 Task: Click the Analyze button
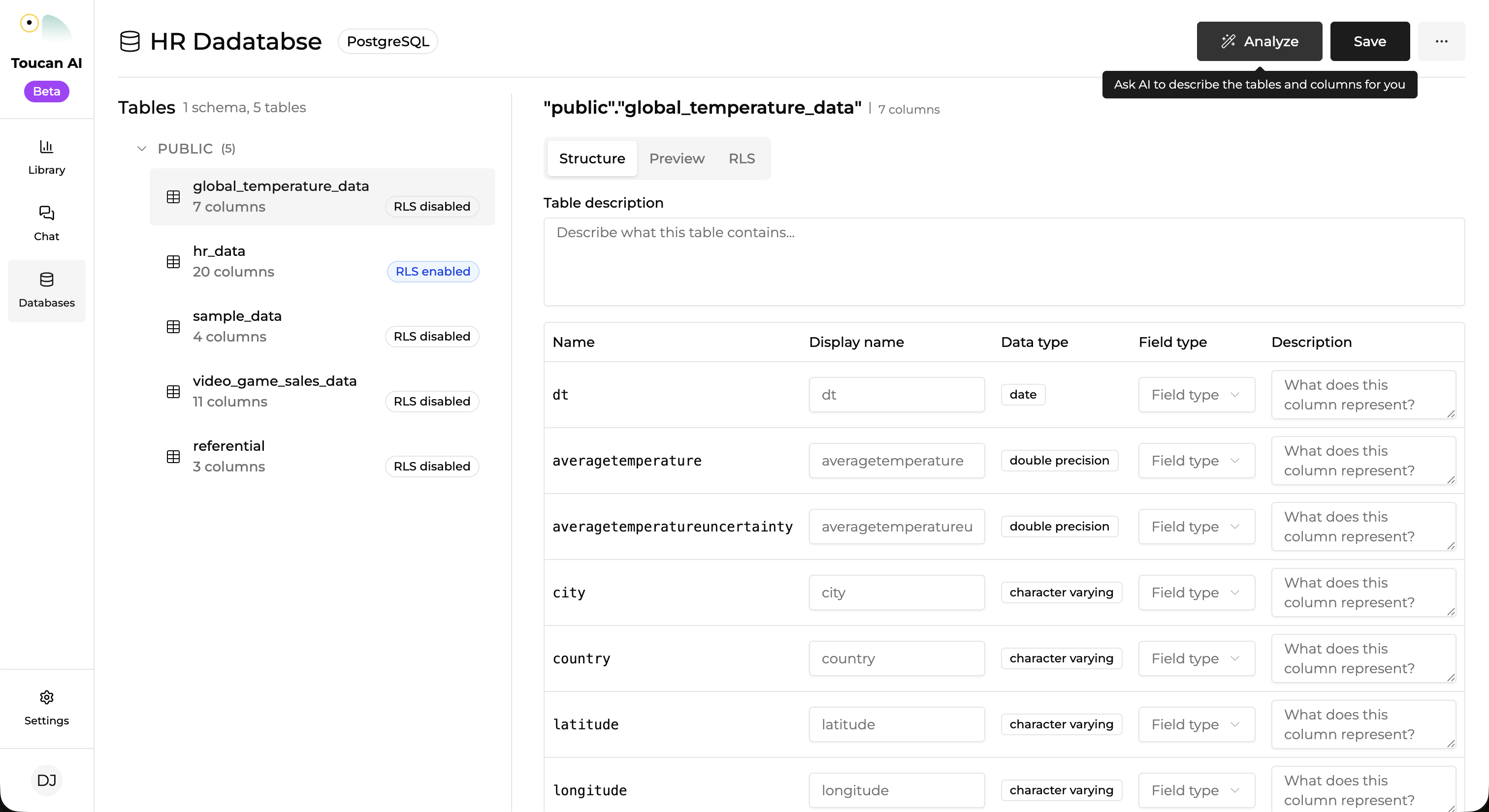(x=1259, y=41)
